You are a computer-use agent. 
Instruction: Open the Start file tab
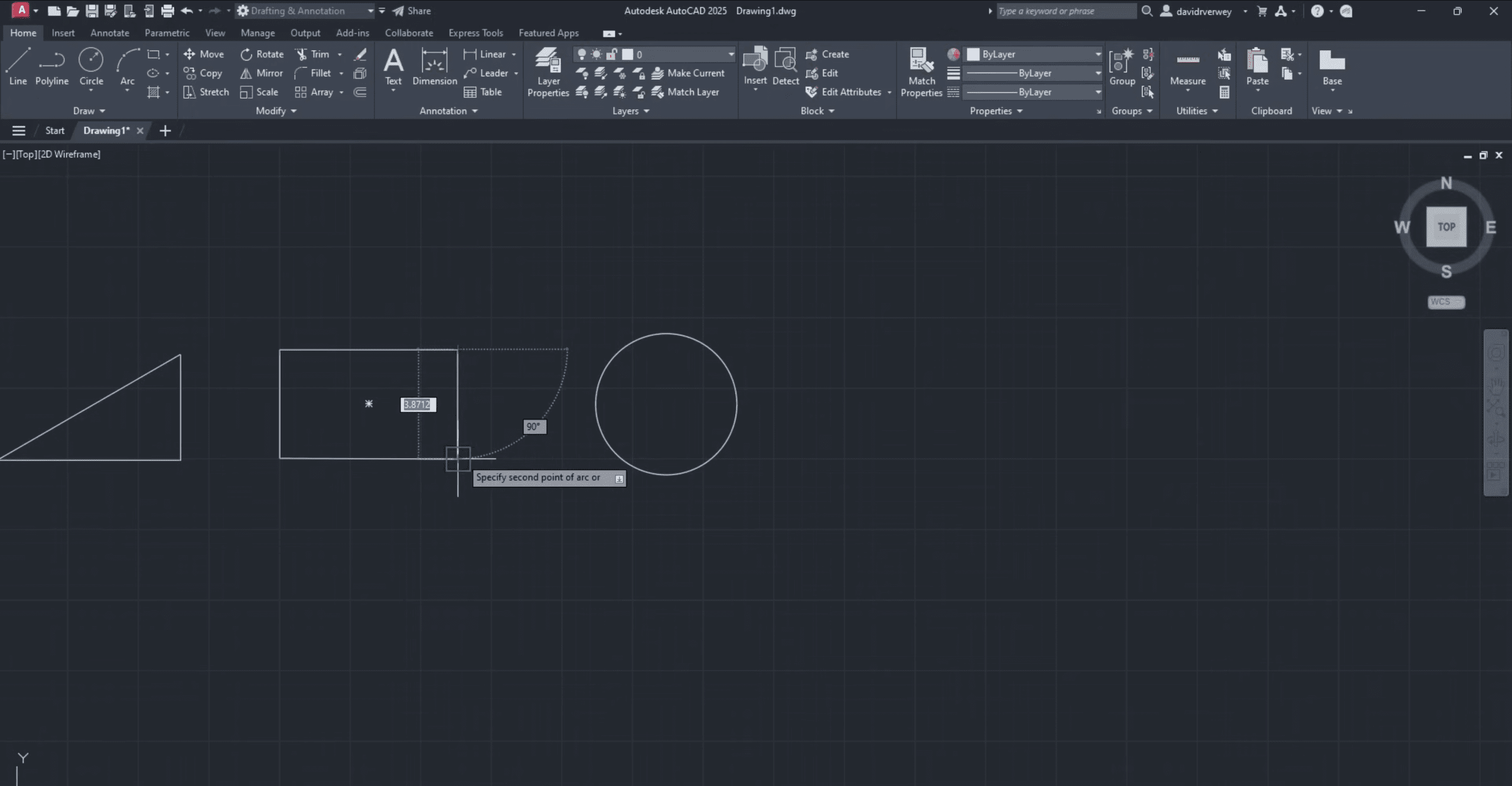(55, 131)
